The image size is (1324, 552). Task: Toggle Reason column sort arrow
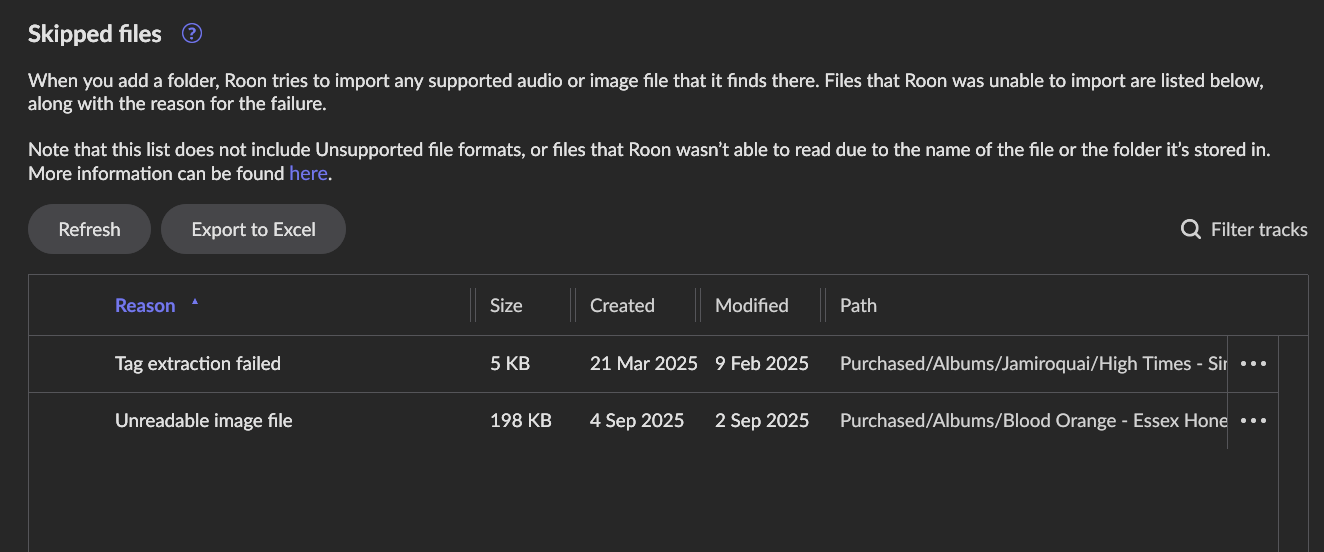(195, 302)
